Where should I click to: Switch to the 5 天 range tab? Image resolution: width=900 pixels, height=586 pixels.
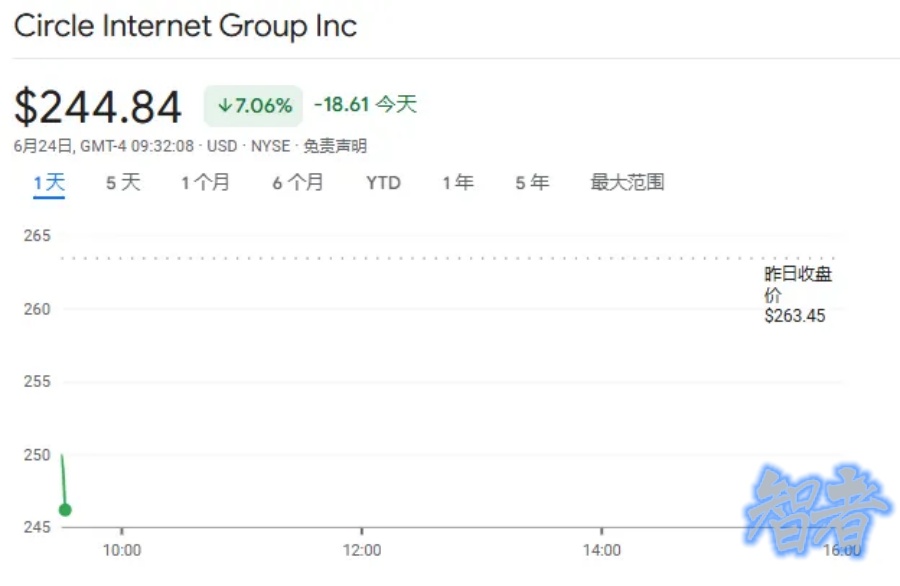123,182
